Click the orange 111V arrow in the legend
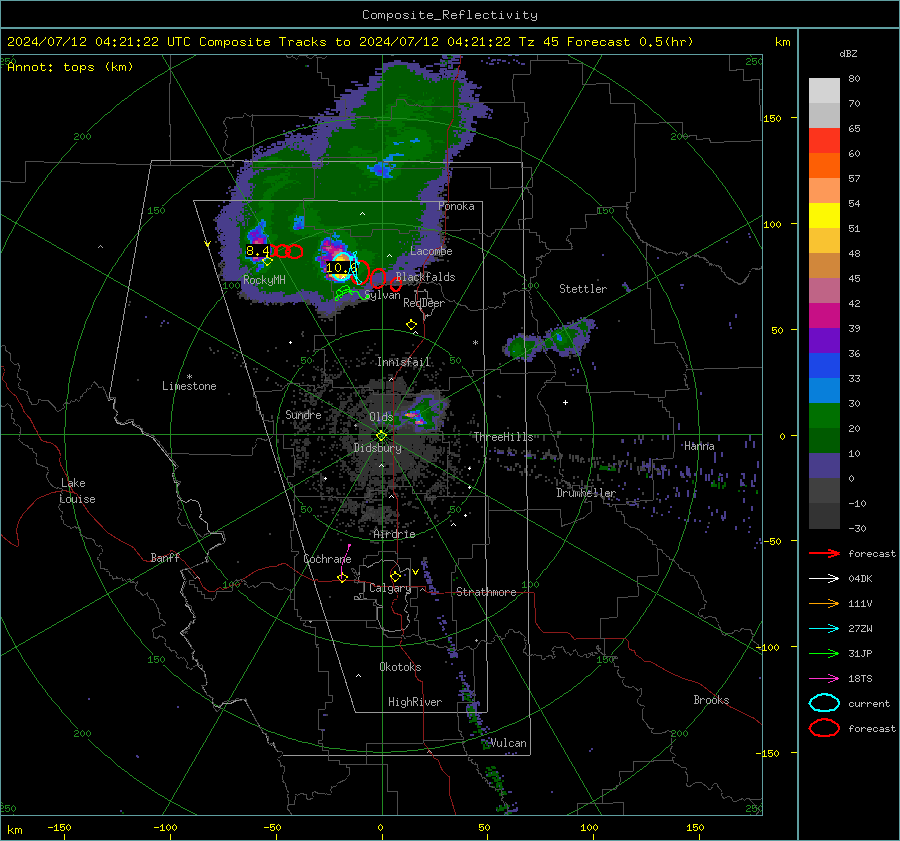900x841 pixels. 824,603
